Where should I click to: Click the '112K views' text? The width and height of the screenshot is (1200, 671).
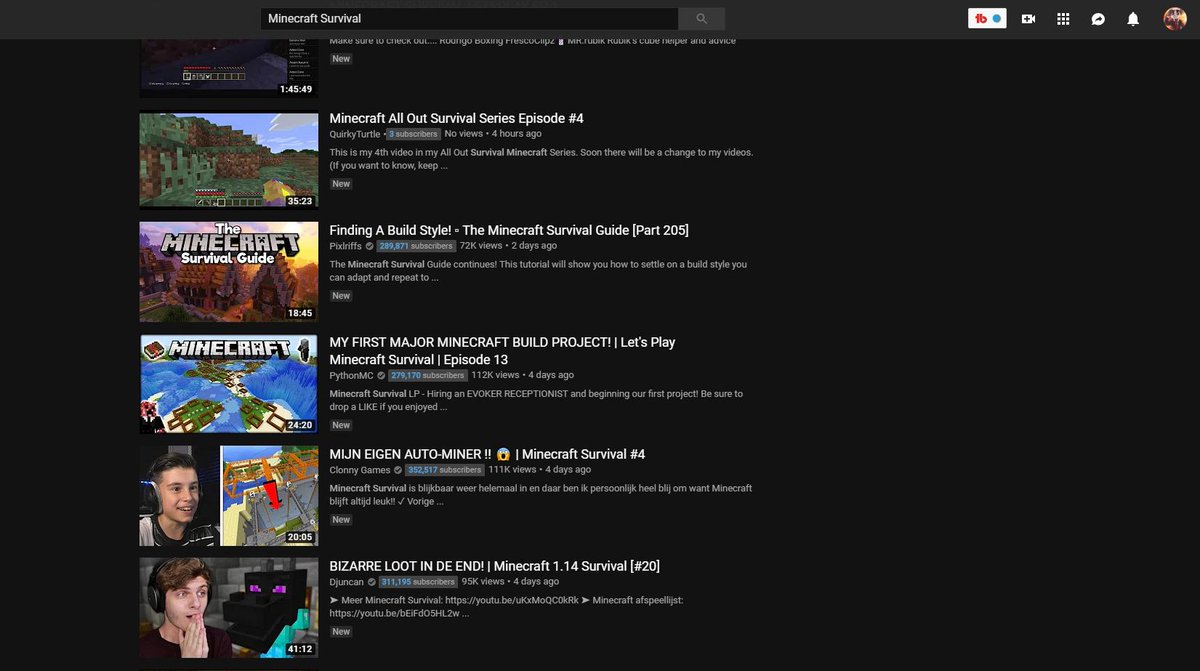coord(495,375)
